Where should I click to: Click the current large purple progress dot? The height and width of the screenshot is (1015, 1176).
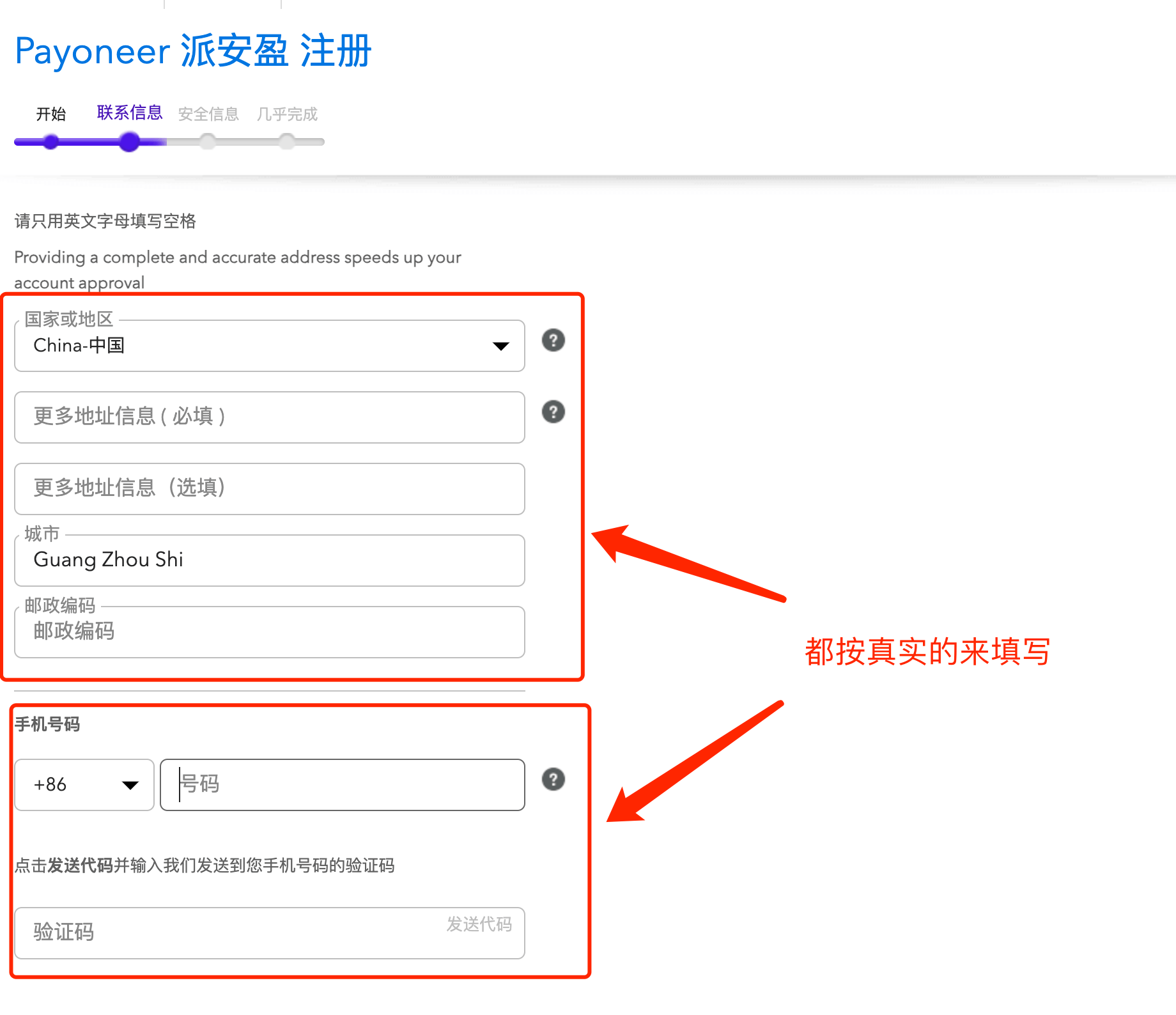pos(130,142)
